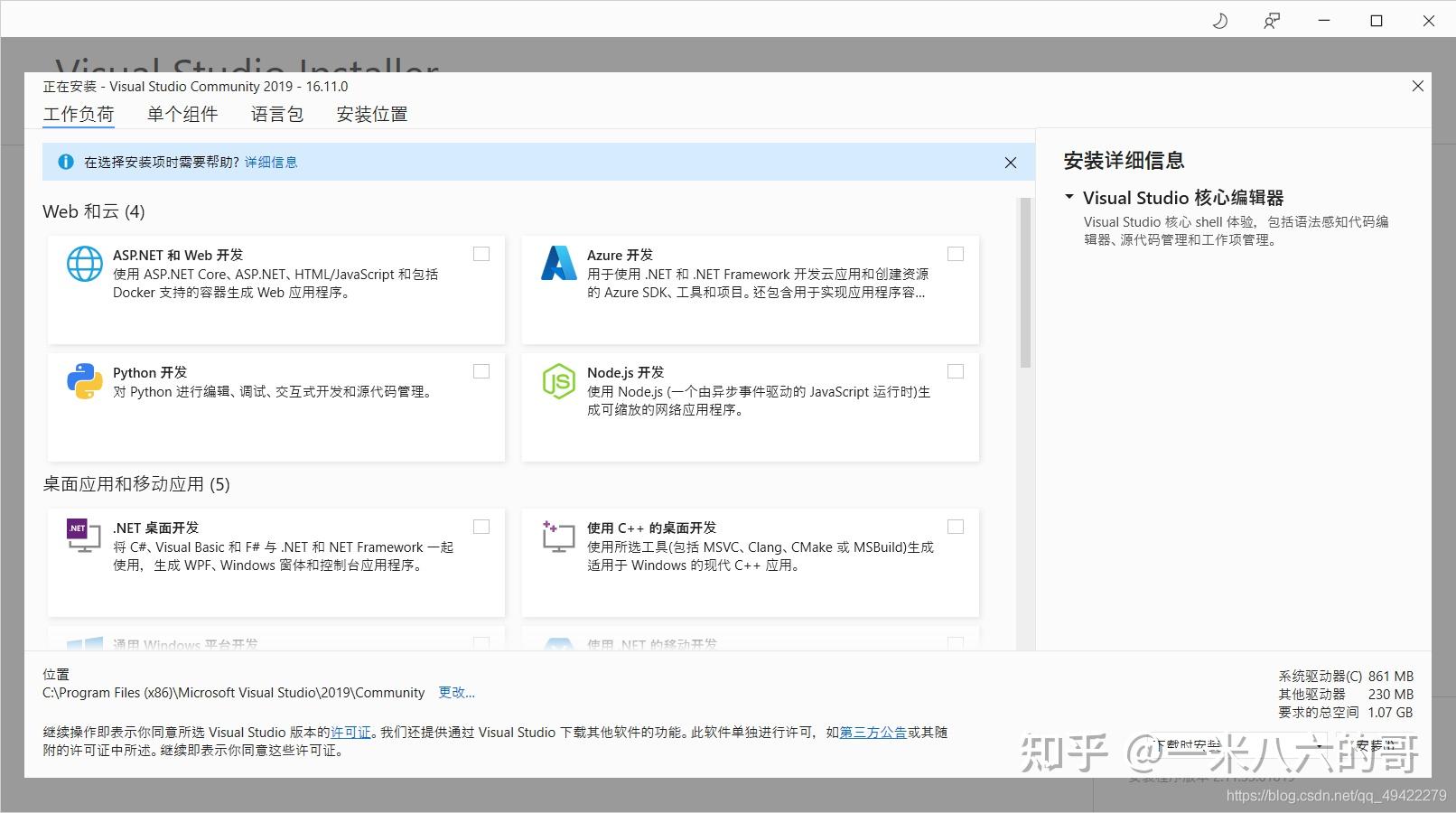Enable the Python 开发 workload checkbox
Viewport: 1456px width, 813px height.
[481, 370]
